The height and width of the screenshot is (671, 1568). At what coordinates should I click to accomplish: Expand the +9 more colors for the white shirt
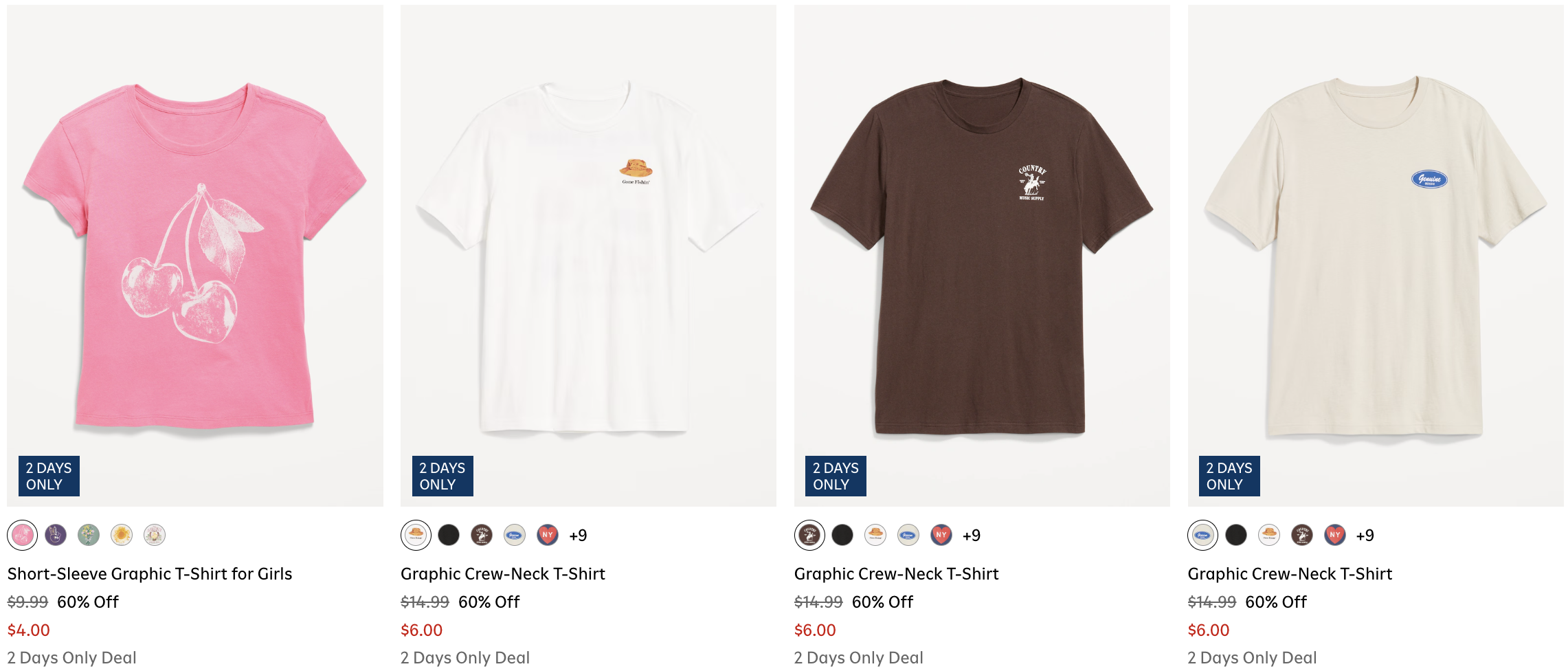[x=578, y=536]
